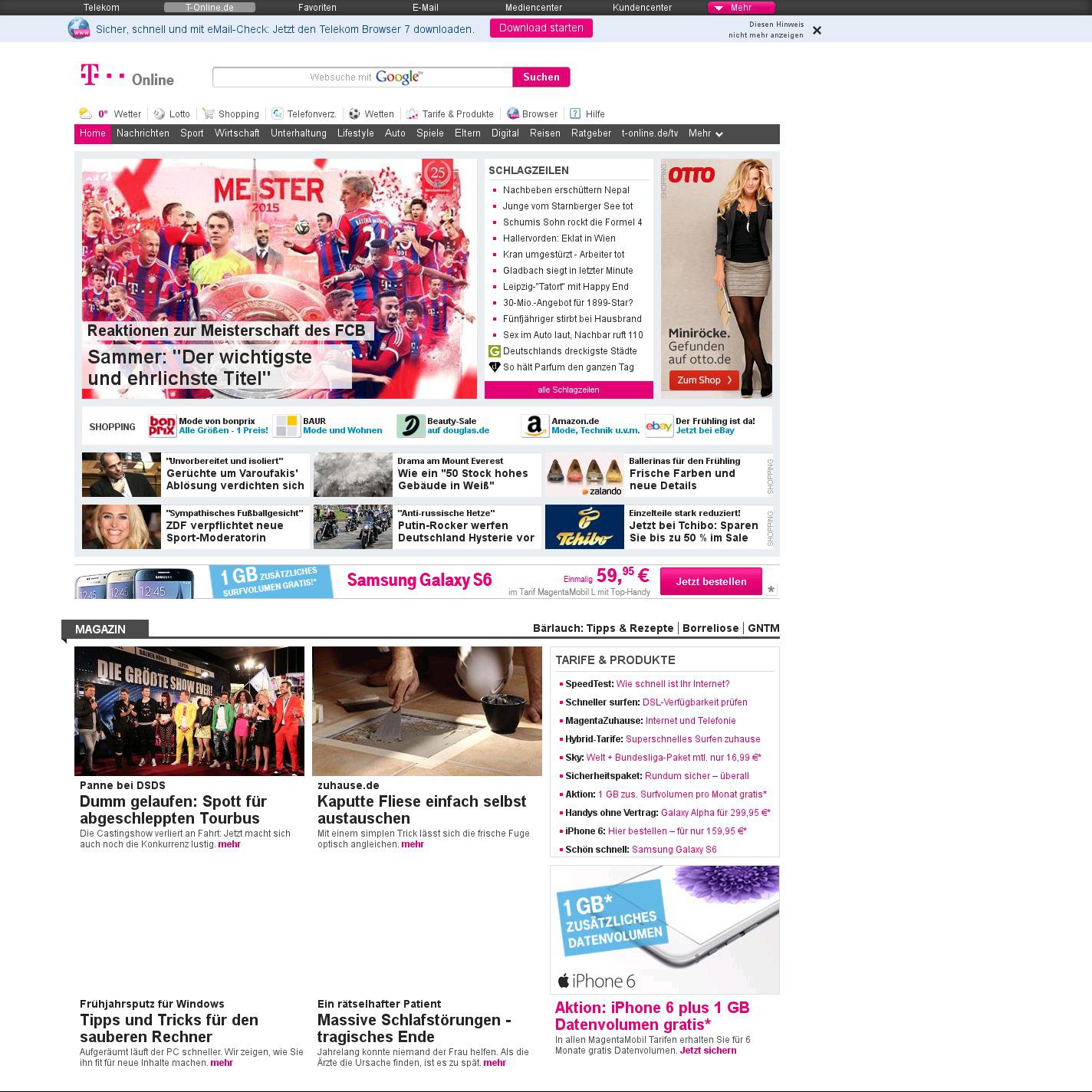
Task: Go to the Sport section
Action: point(192,133)
